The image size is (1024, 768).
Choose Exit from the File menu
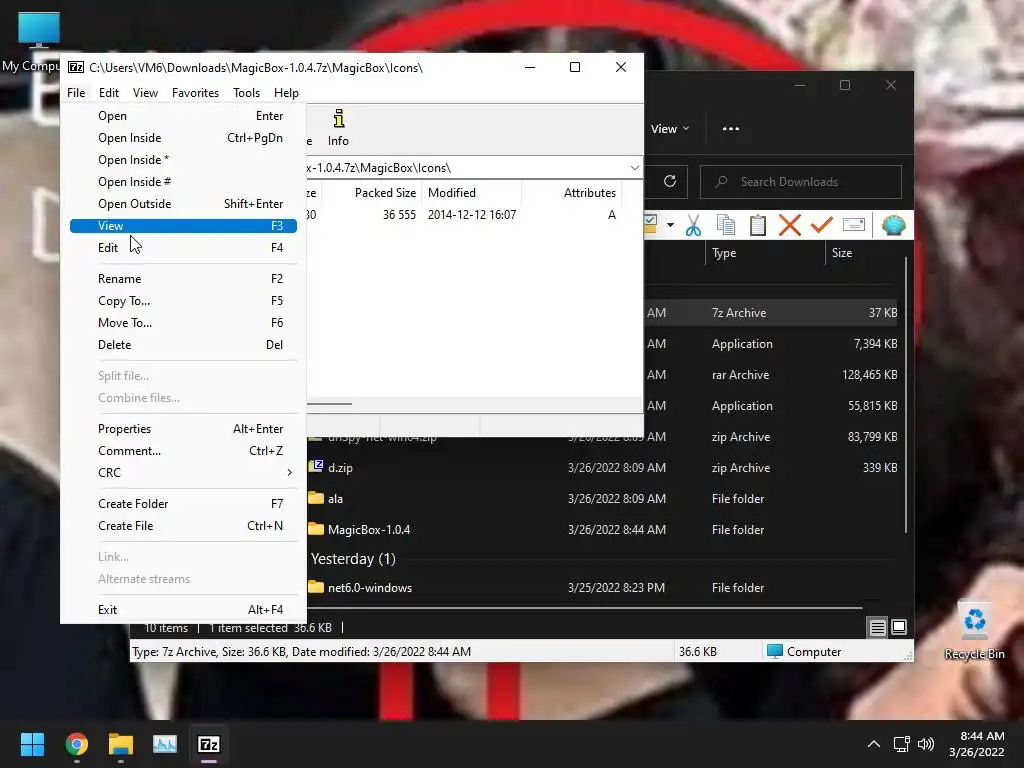tap(183, 610)
